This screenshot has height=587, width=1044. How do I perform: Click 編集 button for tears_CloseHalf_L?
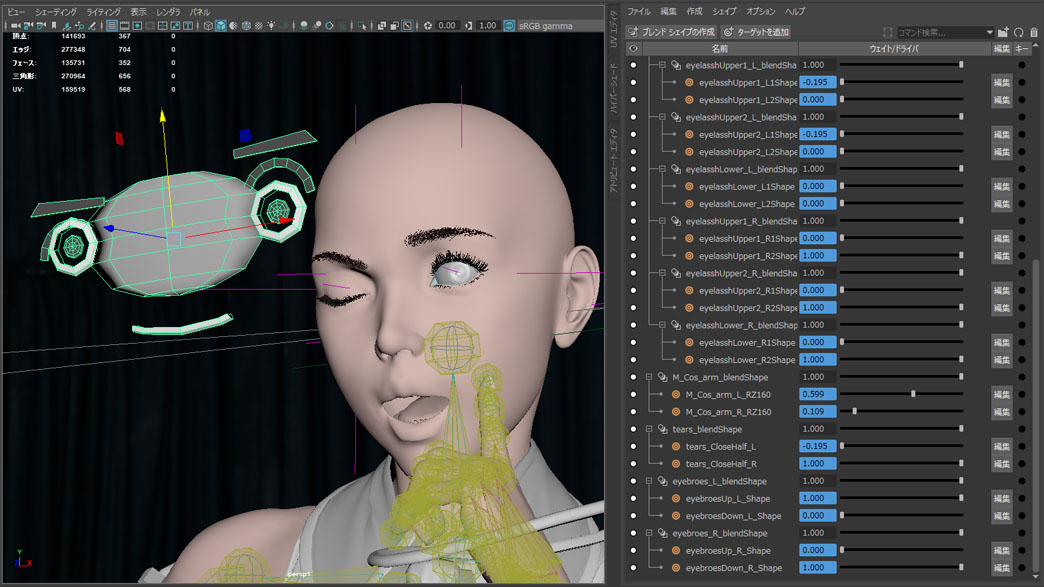pyautogui.click(x=1001, y=447)
